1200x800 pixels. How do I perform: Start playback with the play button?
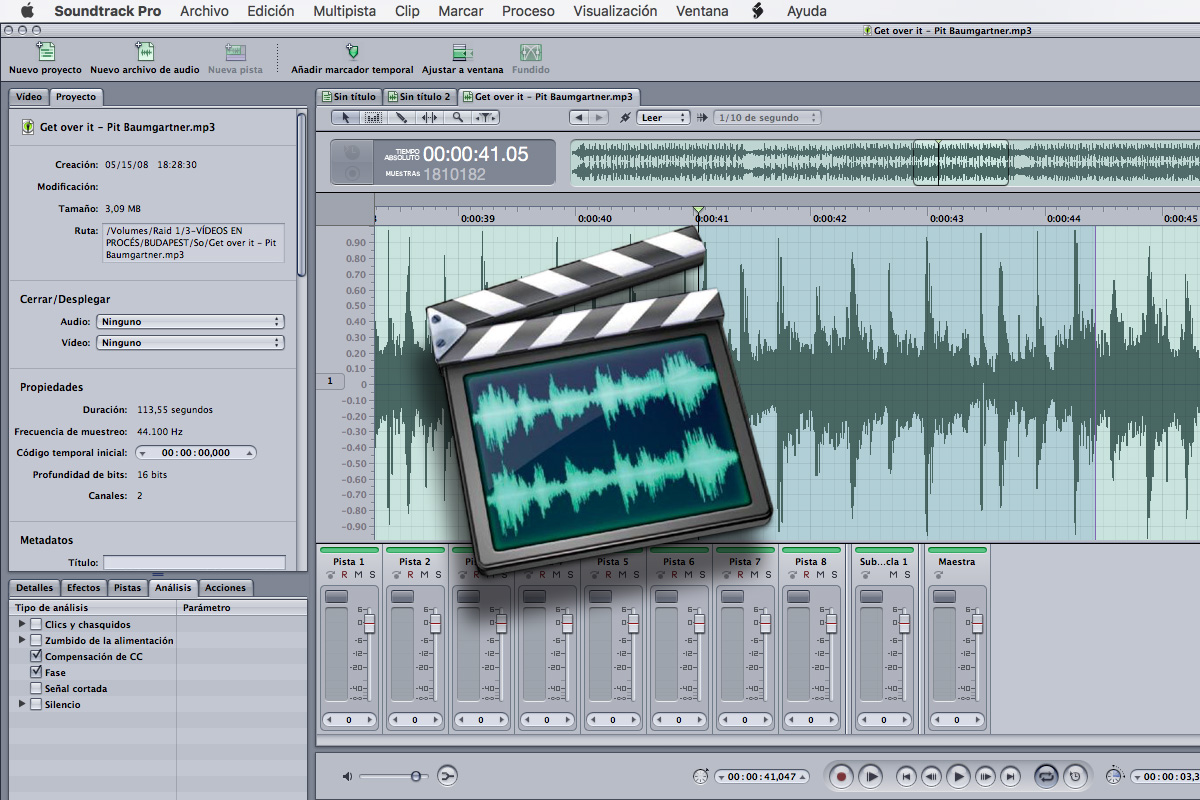pyautogui.click(x=958, y=776)
